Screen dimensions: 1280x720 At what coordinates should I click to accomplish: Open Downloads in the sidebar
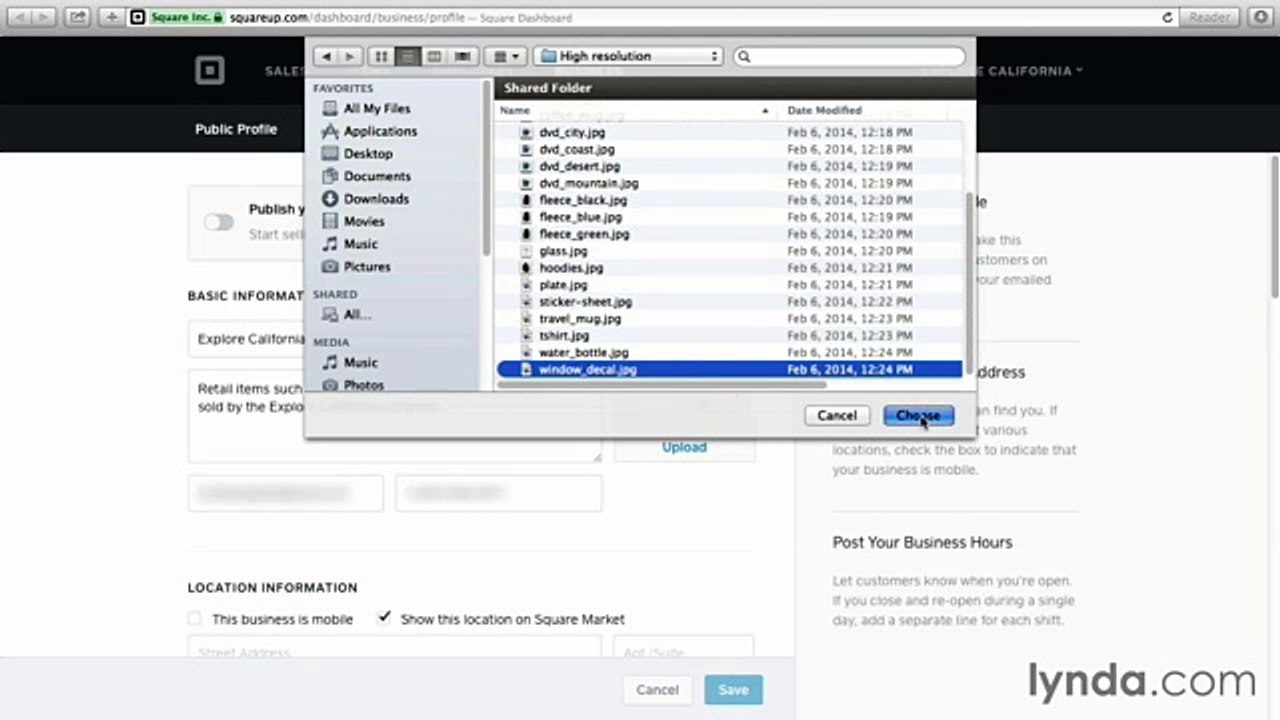[376, 198]
